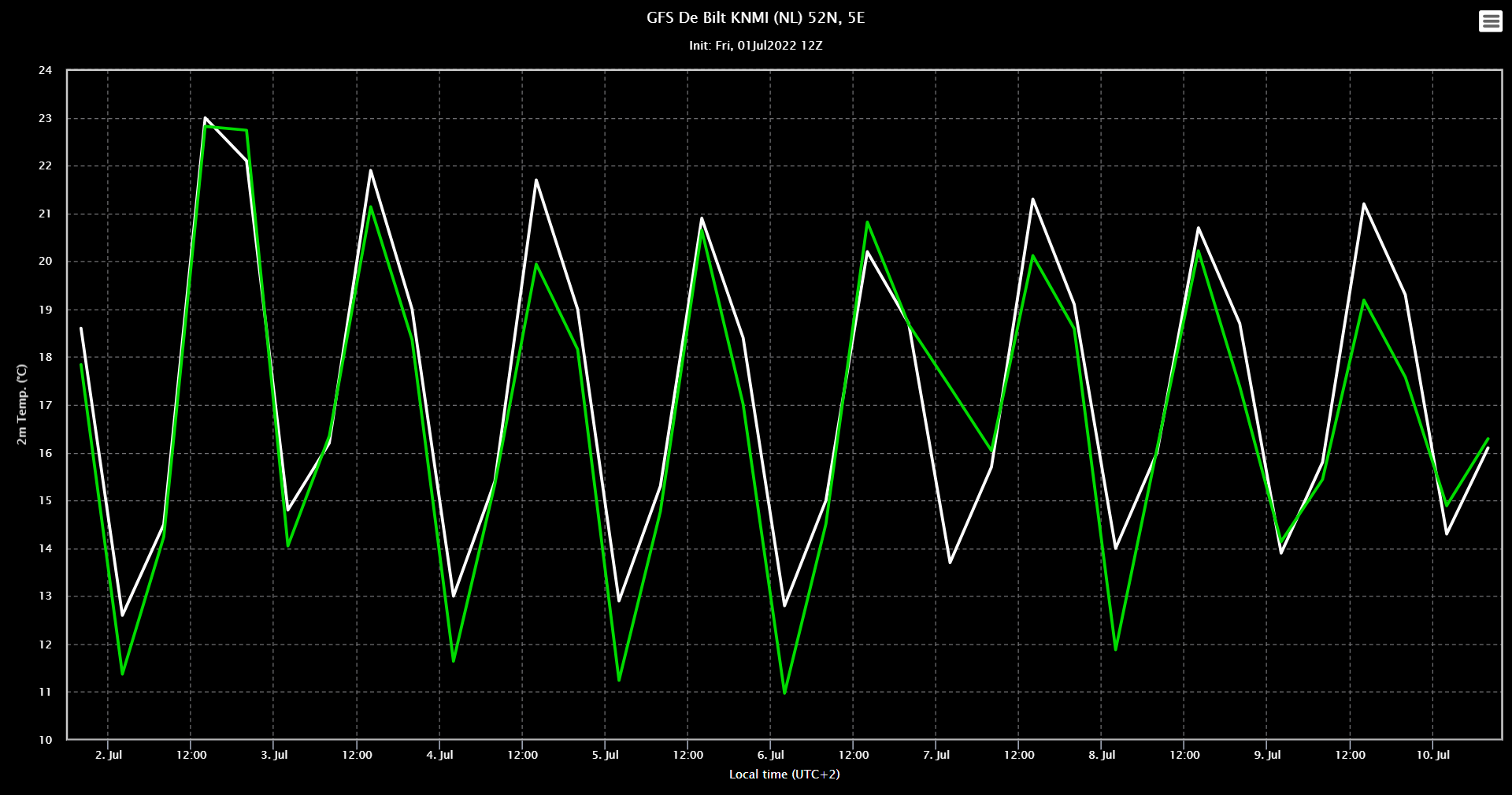Click the y-axis value 15

point(45,500)
